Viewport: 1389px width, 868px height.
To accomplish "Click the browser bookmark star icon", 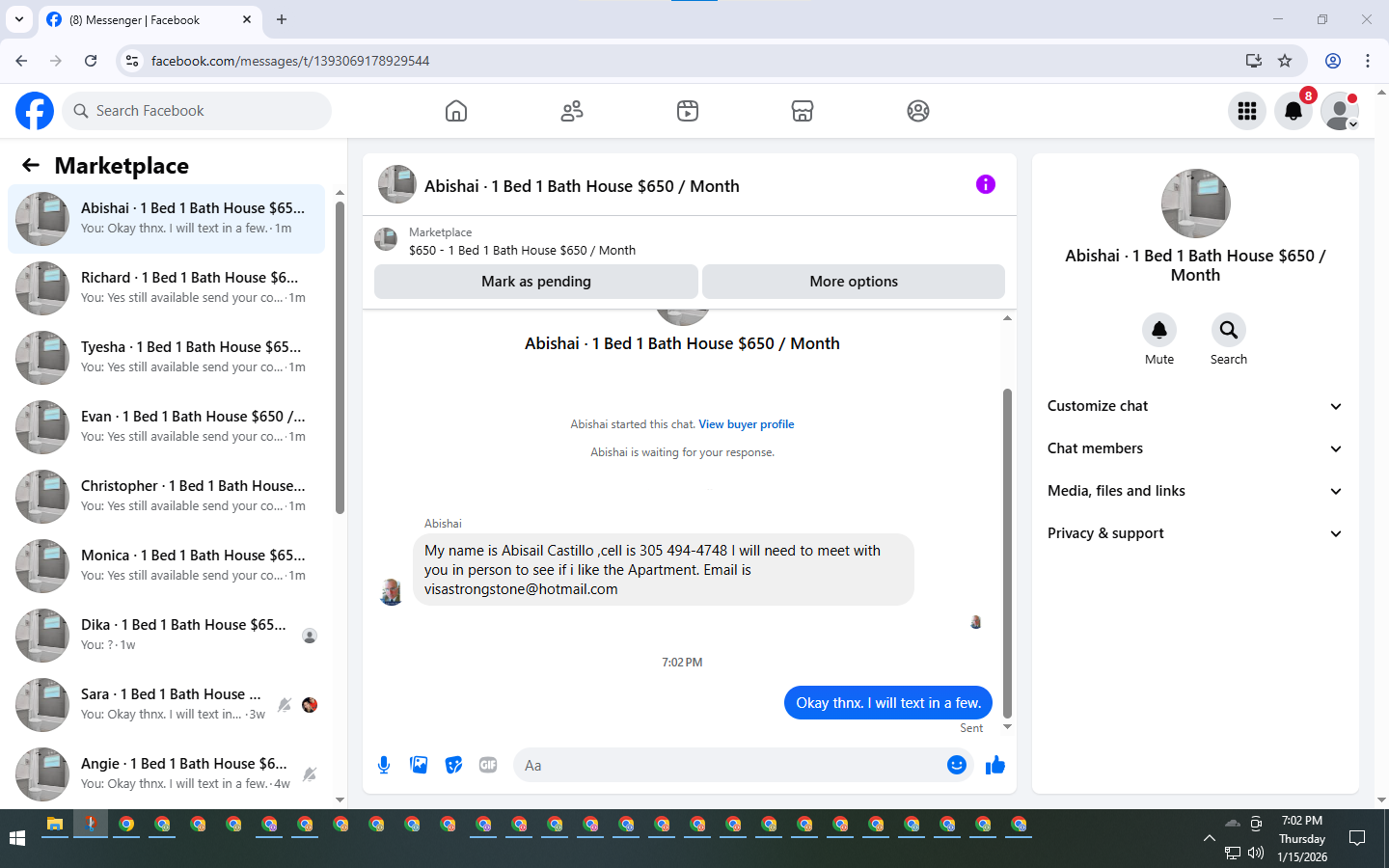I will click(1285, 61).
